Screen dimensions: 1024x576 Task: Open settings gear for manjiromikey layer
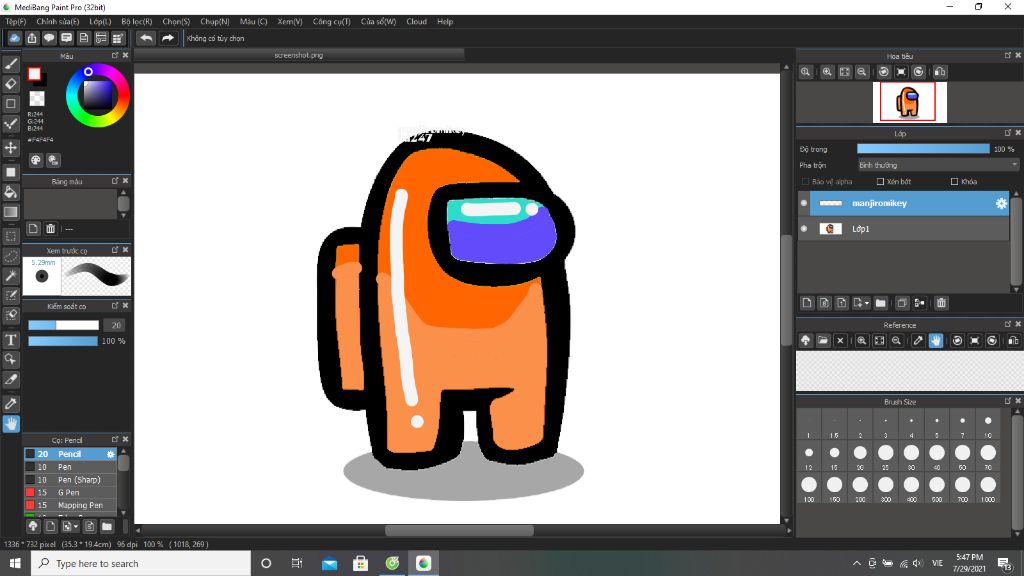[x=1000, y=203]
